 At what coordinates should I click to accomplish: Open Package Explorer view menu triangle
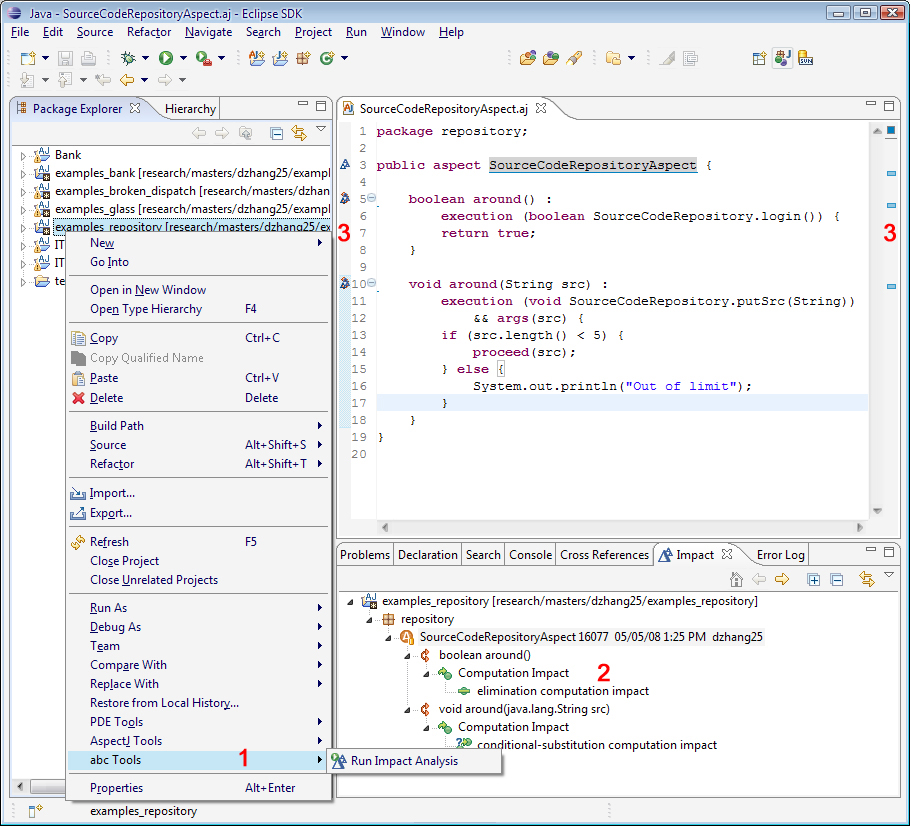[x=321, y=129]
